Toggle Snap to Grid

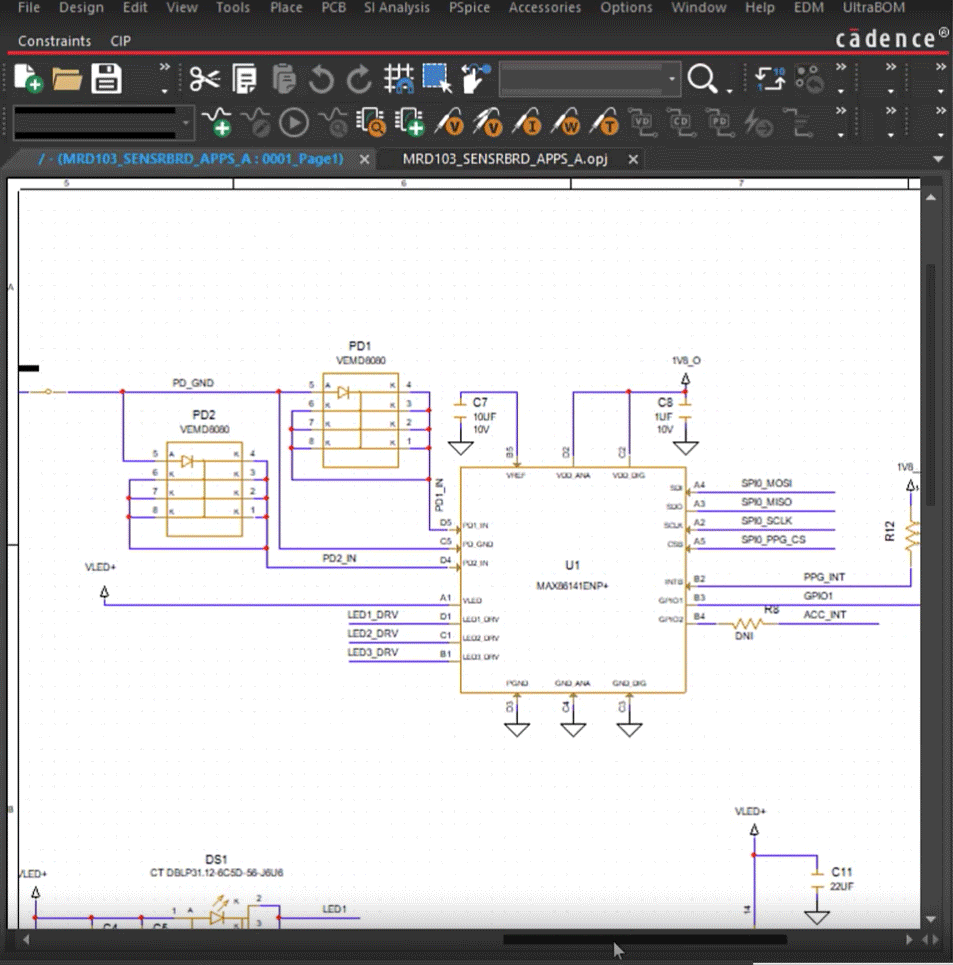click(399, 79)
